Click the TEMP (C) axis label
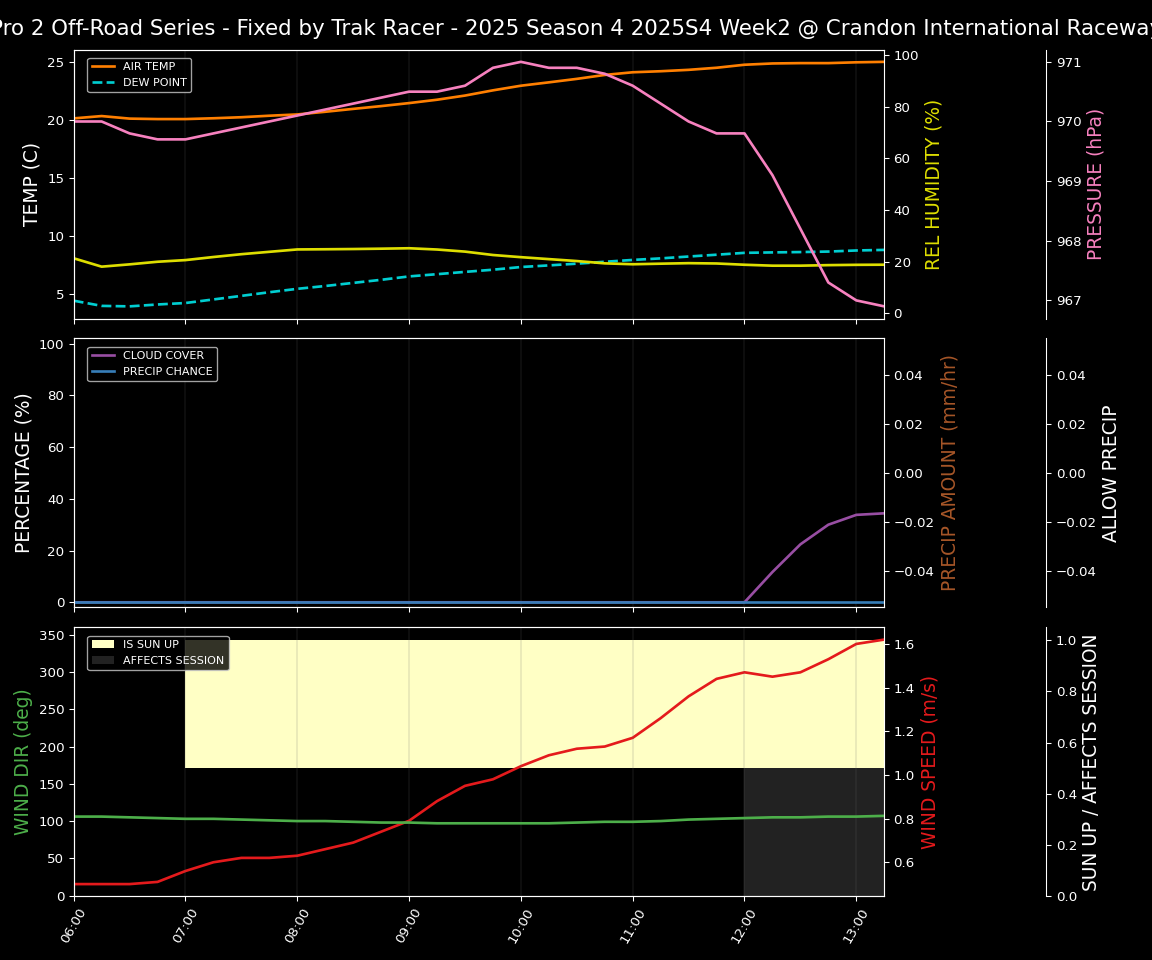The width and height of the screenshot is (1152, 960). pos(31,184)
